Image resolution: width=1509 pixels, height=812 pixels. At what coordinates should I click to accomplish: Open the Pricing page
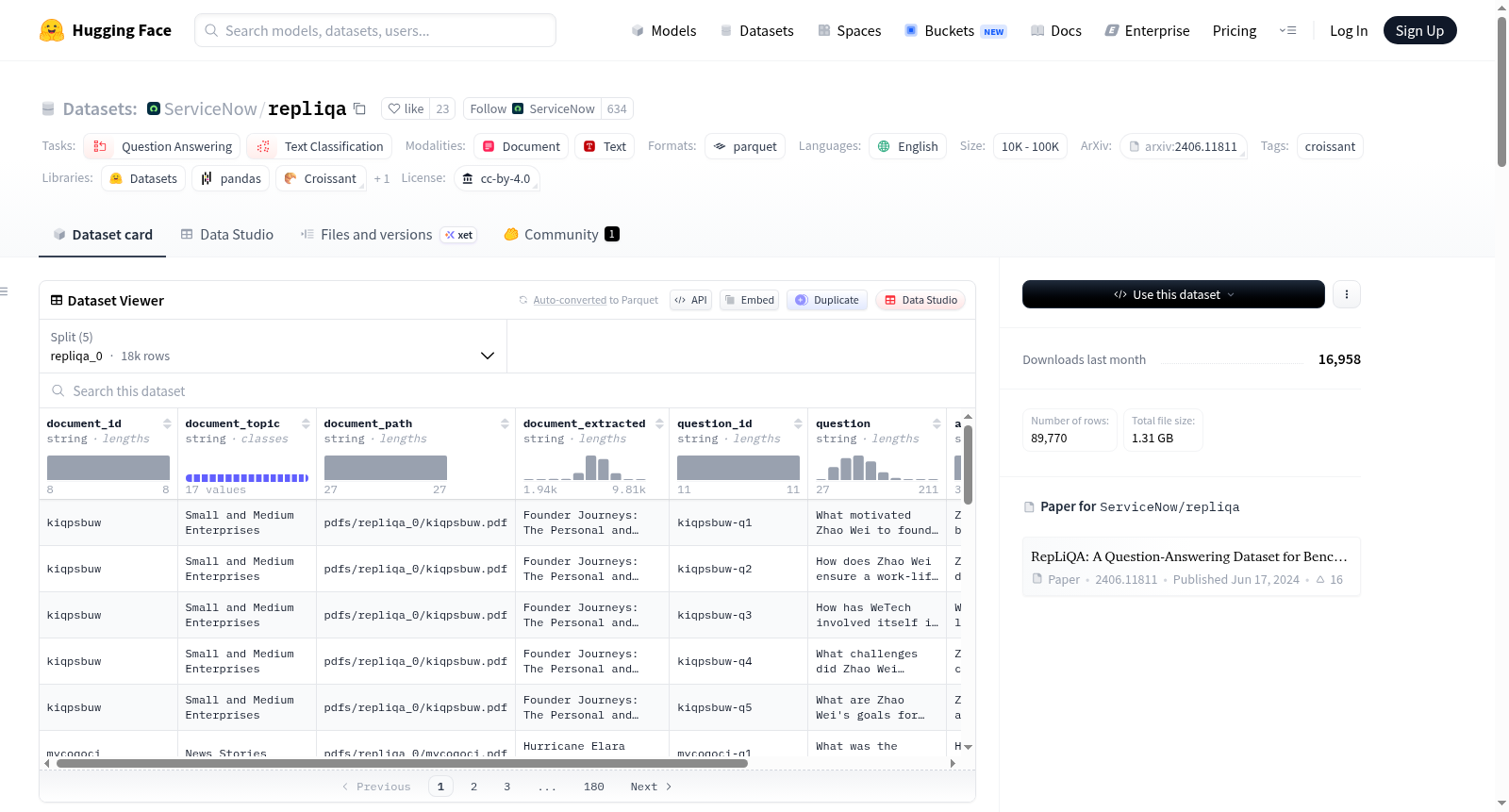[1235, 30]
